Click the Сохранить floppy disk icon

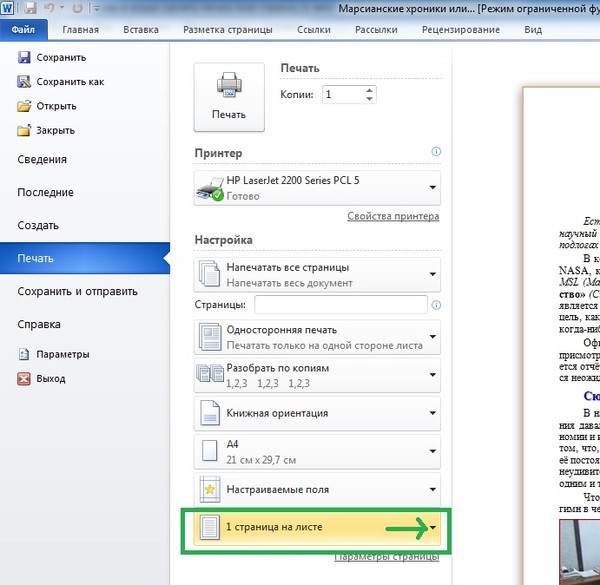pos(24,57)
